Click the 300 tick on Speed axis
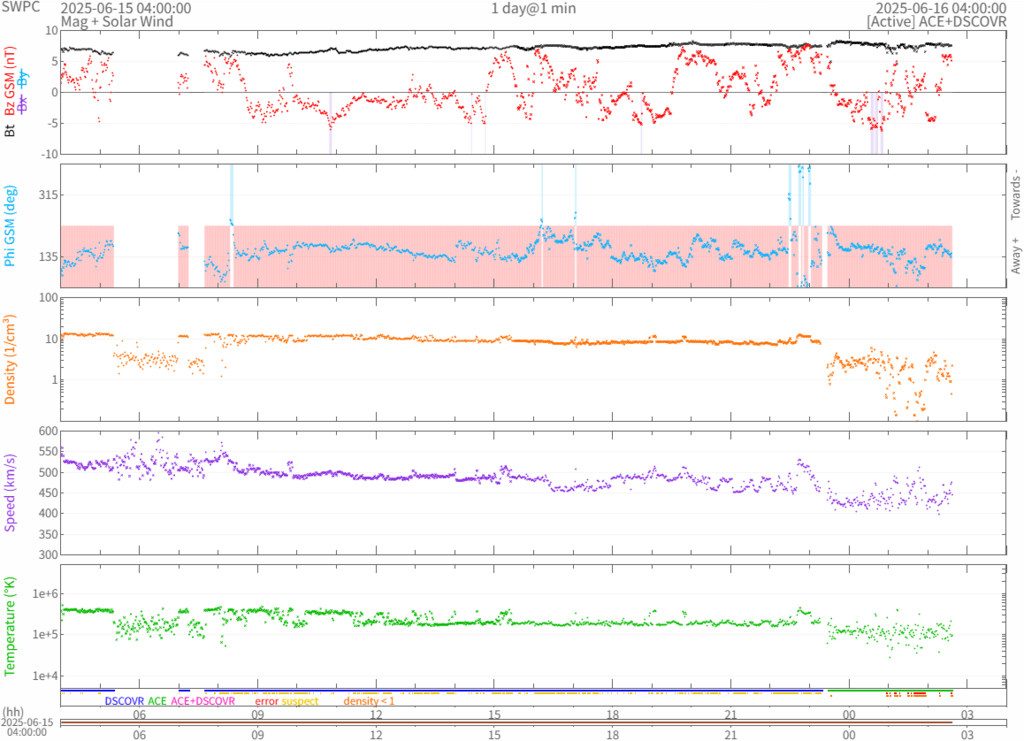The height and width of the screenshot is (741, 1024). pos(48,555)
